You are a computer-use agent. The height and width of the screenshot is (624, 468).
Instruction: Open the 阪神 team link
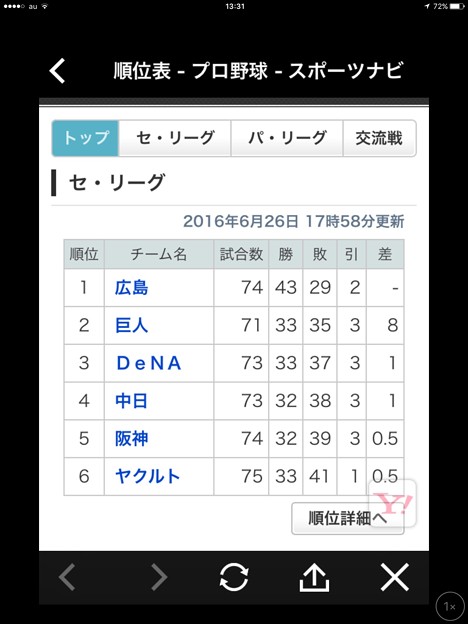click(131, 439)
